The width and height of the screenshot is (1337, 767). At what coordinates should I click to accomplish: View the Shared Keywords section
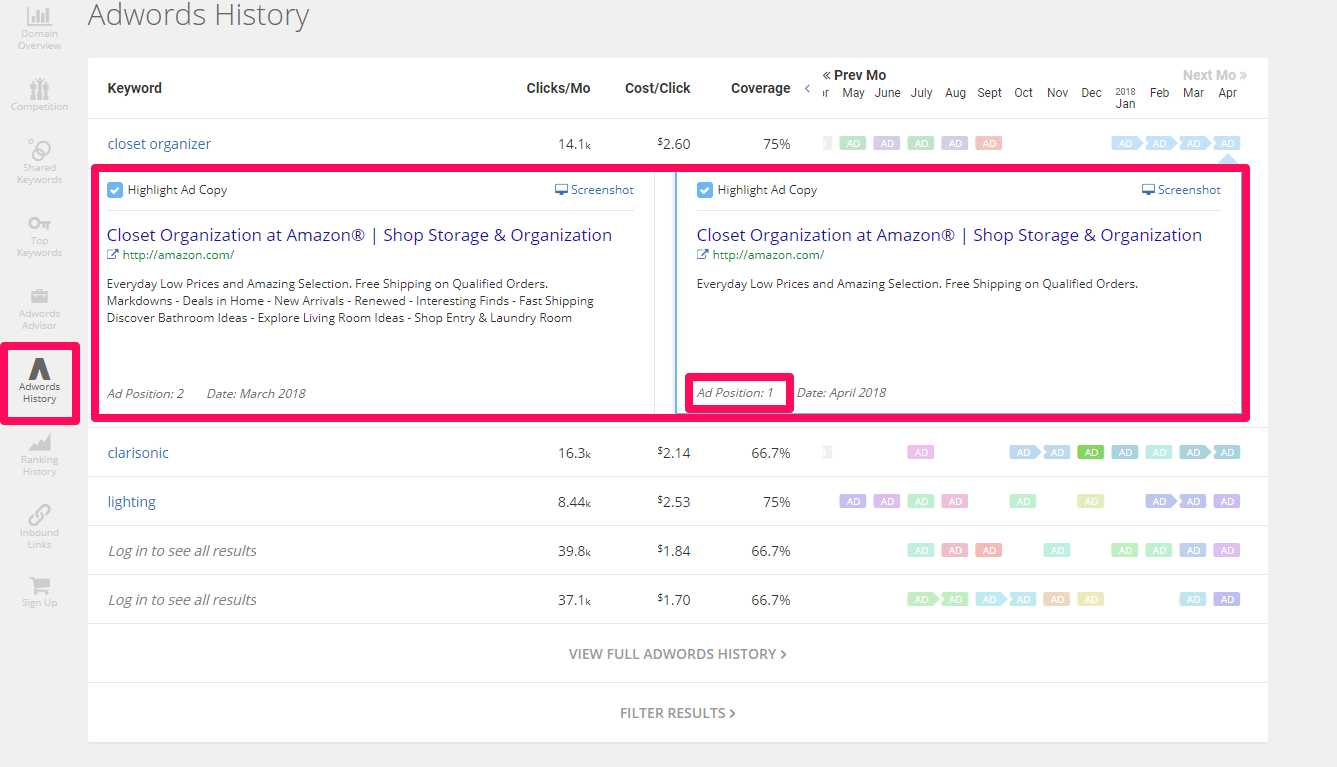click(x=39, y=158)
